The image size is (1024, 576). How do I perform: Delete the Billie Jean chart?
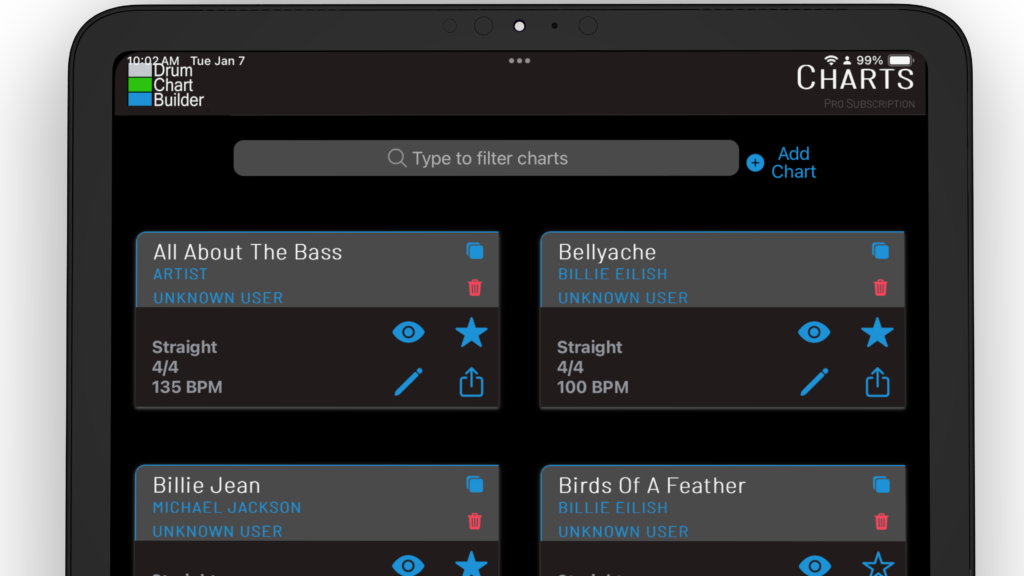pyautogui.click(x=475, y=521)
